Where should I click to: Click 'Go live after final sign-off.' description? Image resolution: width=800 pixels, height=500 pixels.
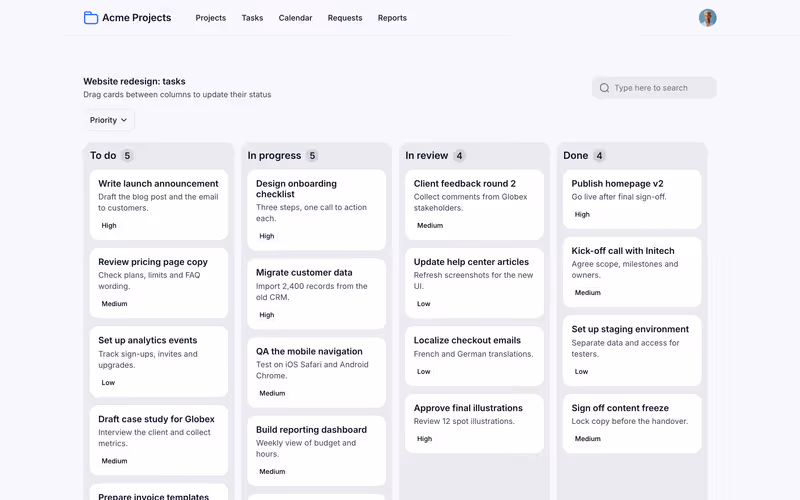click(x=619, y=196)
